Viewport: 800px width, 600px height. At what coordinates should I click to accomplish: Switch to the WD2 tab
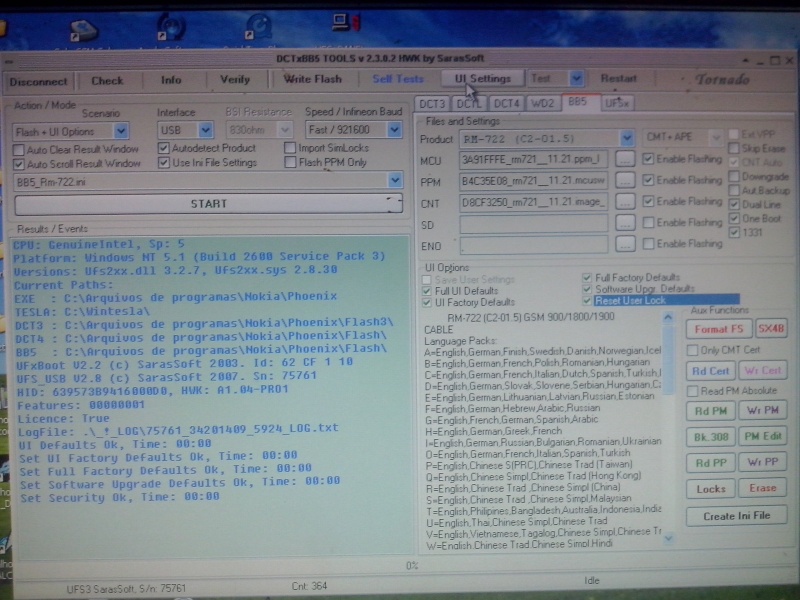[x=542, y=104]
